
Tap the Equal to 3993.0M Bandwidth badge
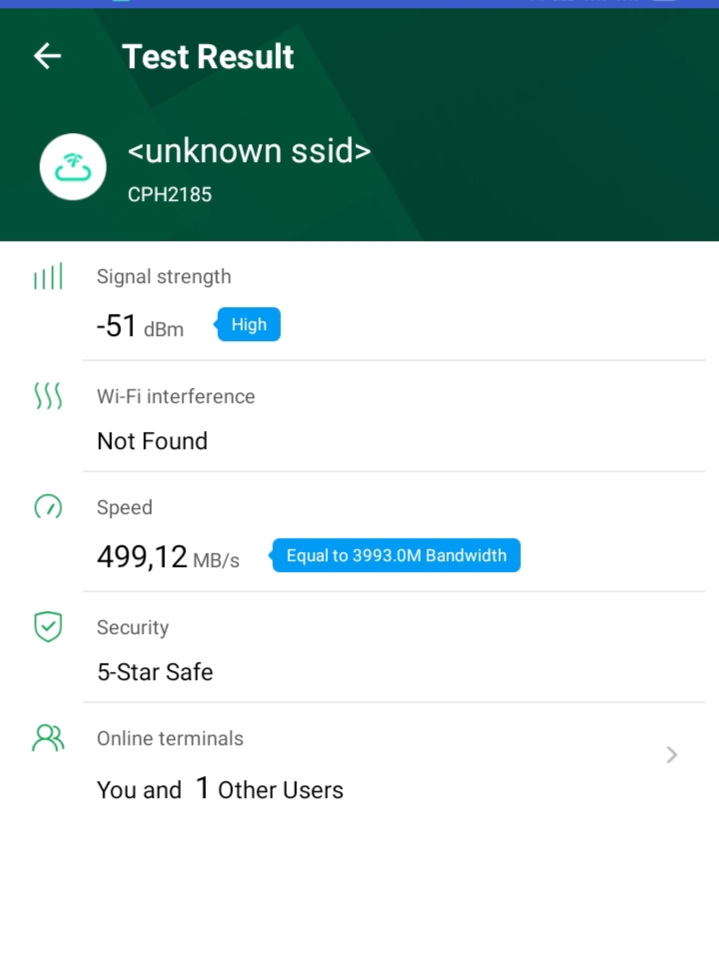(396, 556)
